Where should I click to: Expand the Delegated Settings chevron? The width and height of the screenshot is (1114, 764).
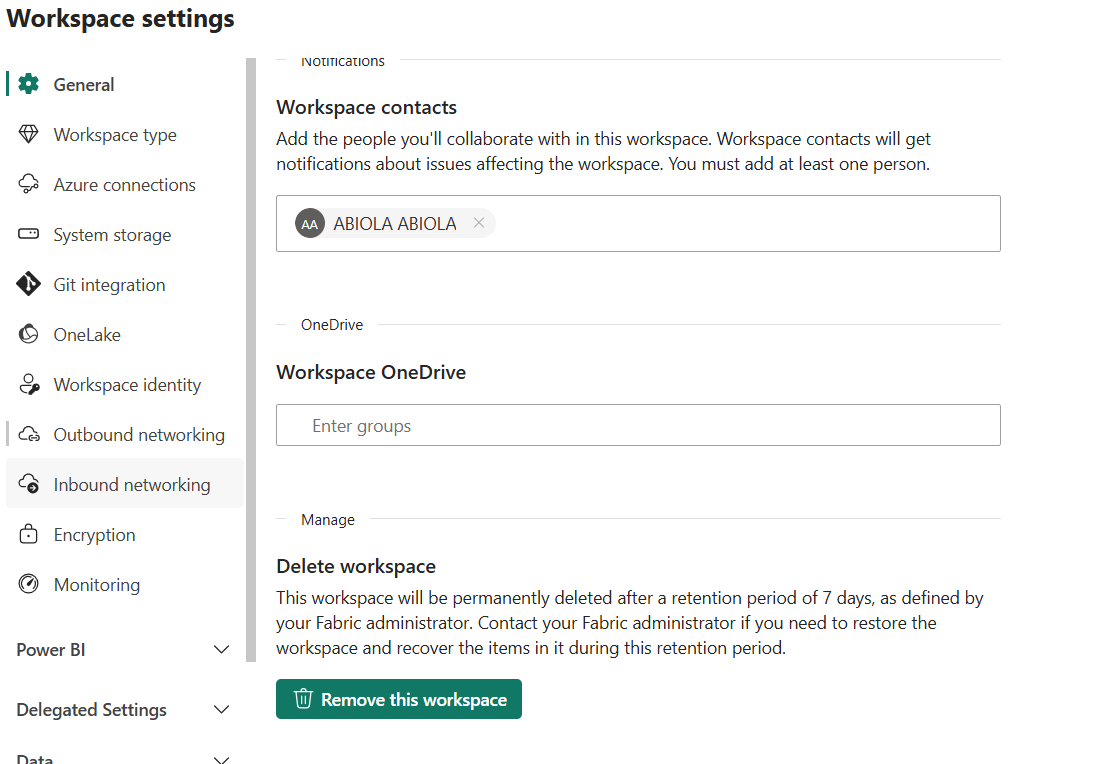[x=222, y=710]
